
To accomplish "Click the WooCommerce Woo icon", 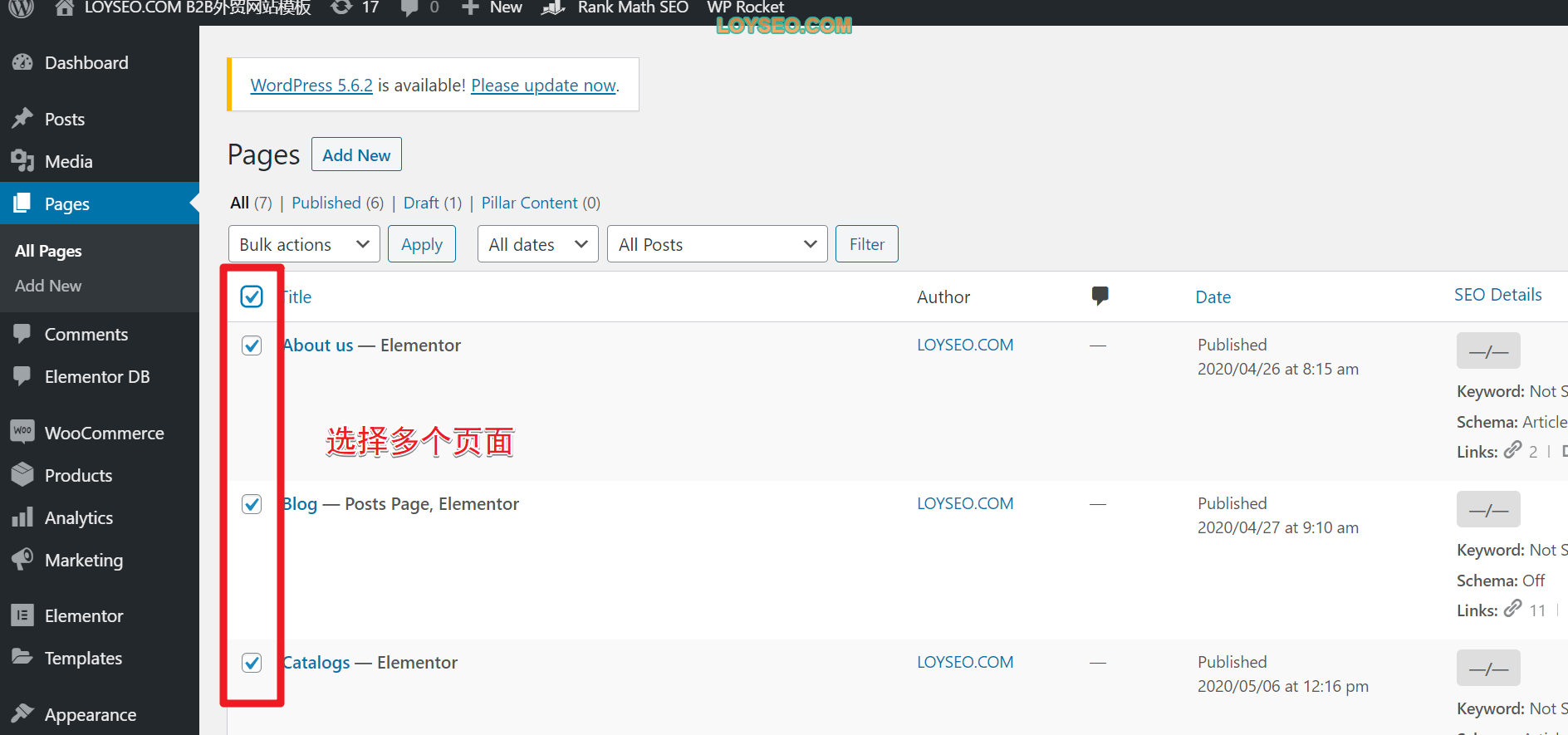I will pyautogui.click(x=22, y=431).
